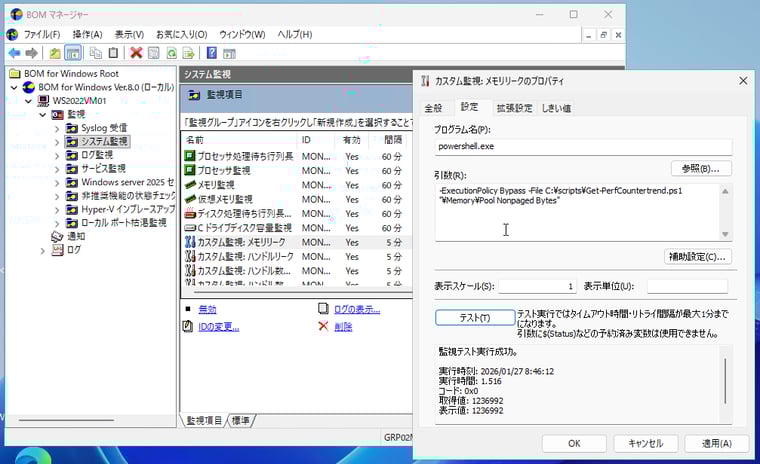Open the 操作(A) menu
Viewport: 760px width, 464px height.
coord(87,34)
